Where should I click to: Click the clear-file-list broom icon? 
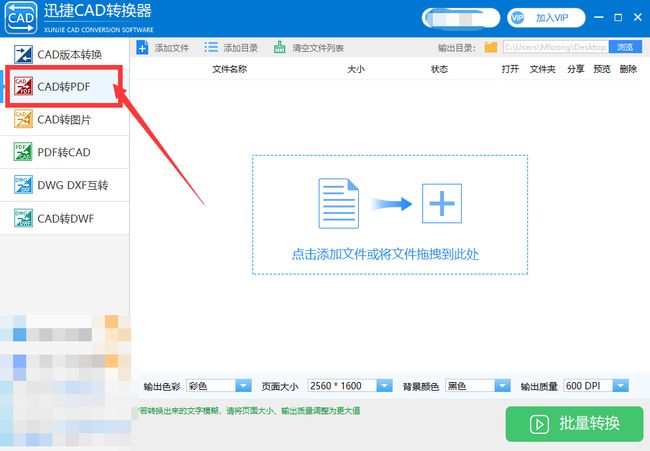pos(280,47)
